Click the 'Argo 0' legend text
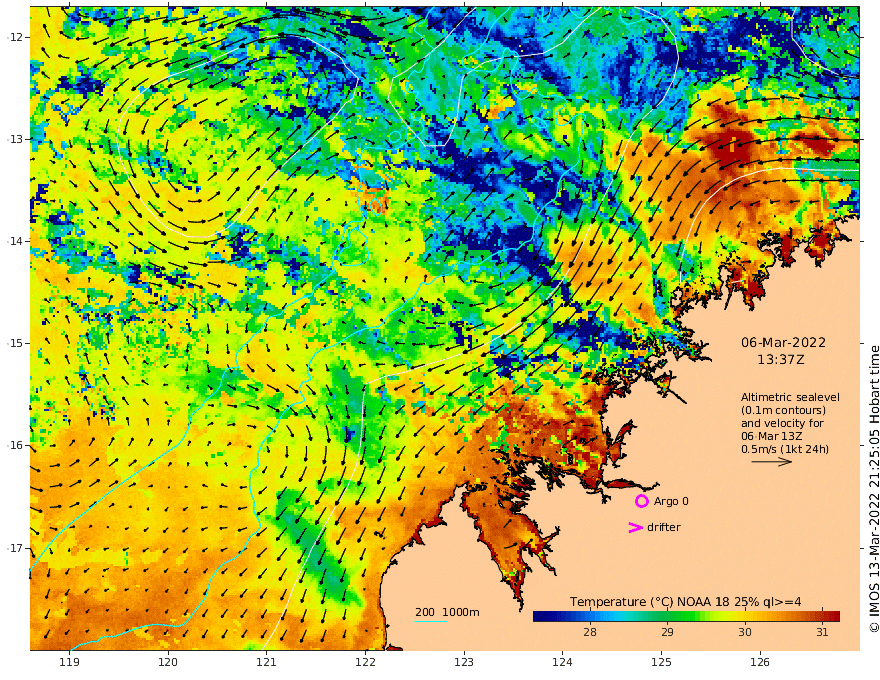The width and height of the screenshot is (880, 680). 671,501
